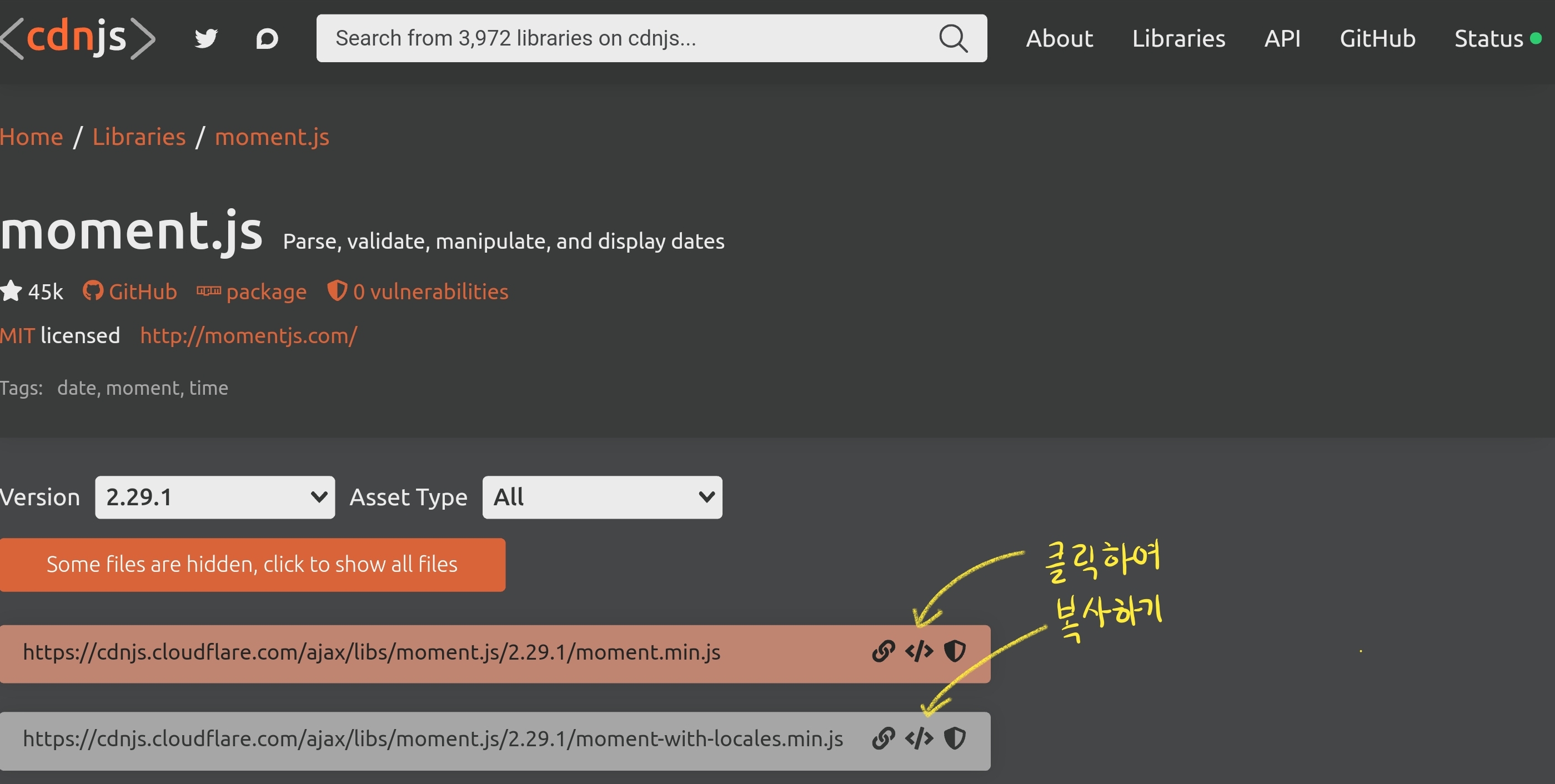Image resolution: width=1555 pixels, height=784 pixels.
Task: Open the Version 2.29.1 dropdown
Action: click(x=214, y=497)
